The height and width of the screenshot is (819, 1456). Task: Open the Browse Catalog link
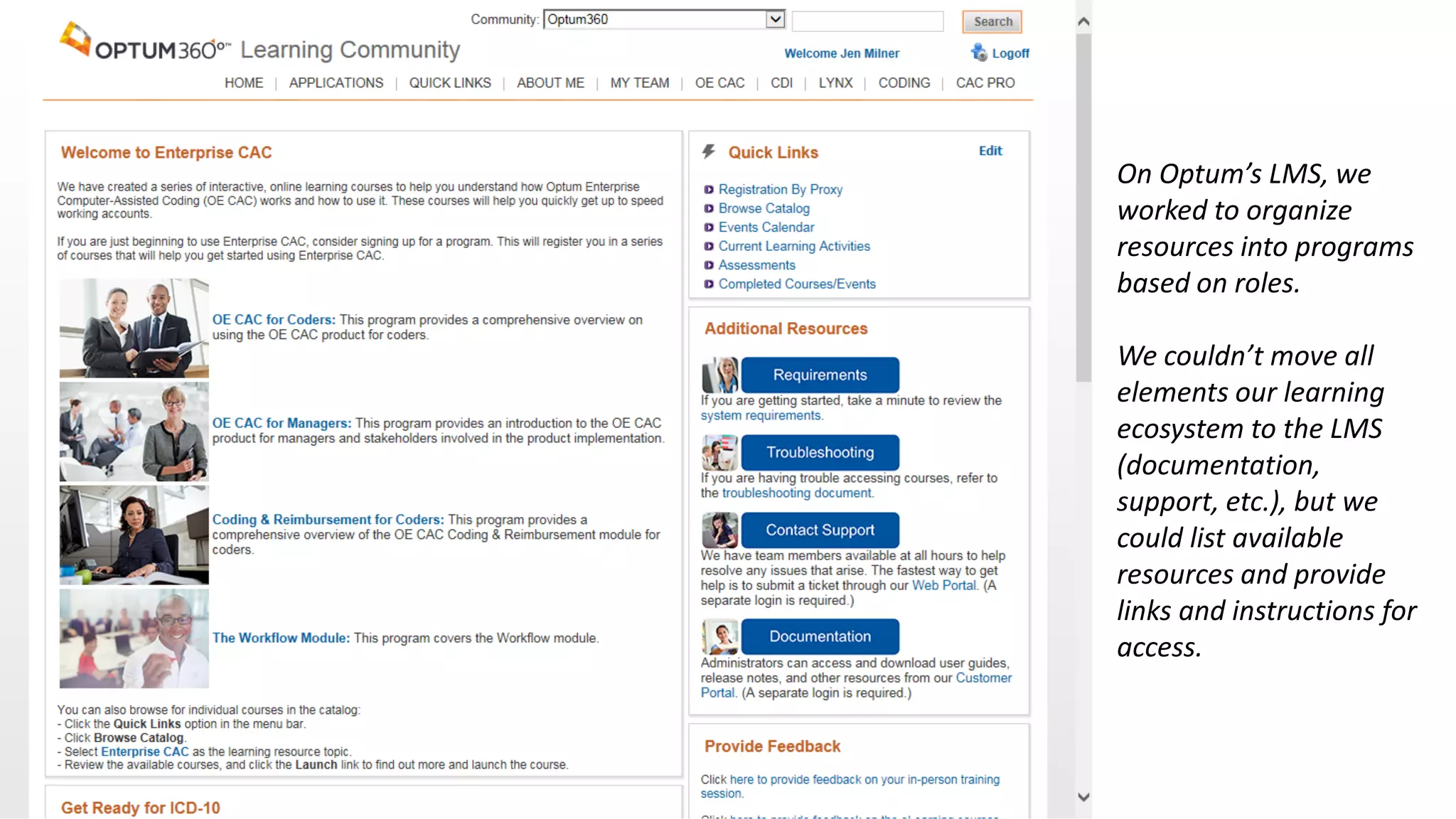point(764,208)
